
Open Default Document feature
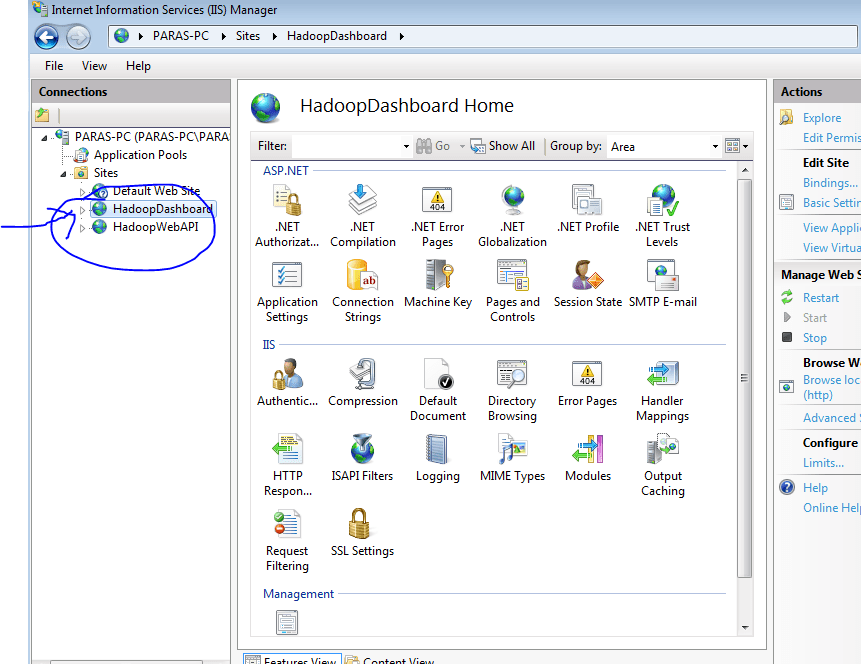[x=438, y=390]
